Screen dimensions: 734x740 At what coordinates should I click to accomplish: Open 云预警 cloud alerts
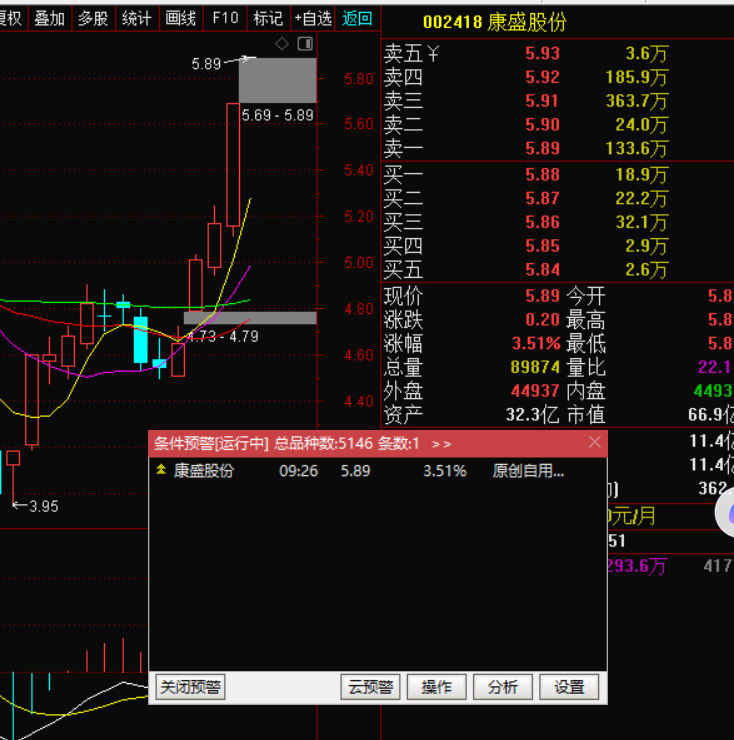[370, 687]
